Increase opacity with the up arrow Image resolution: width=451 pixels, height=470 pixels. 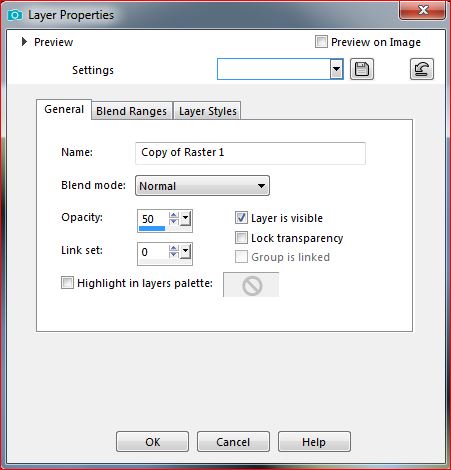tap(174, 215)
